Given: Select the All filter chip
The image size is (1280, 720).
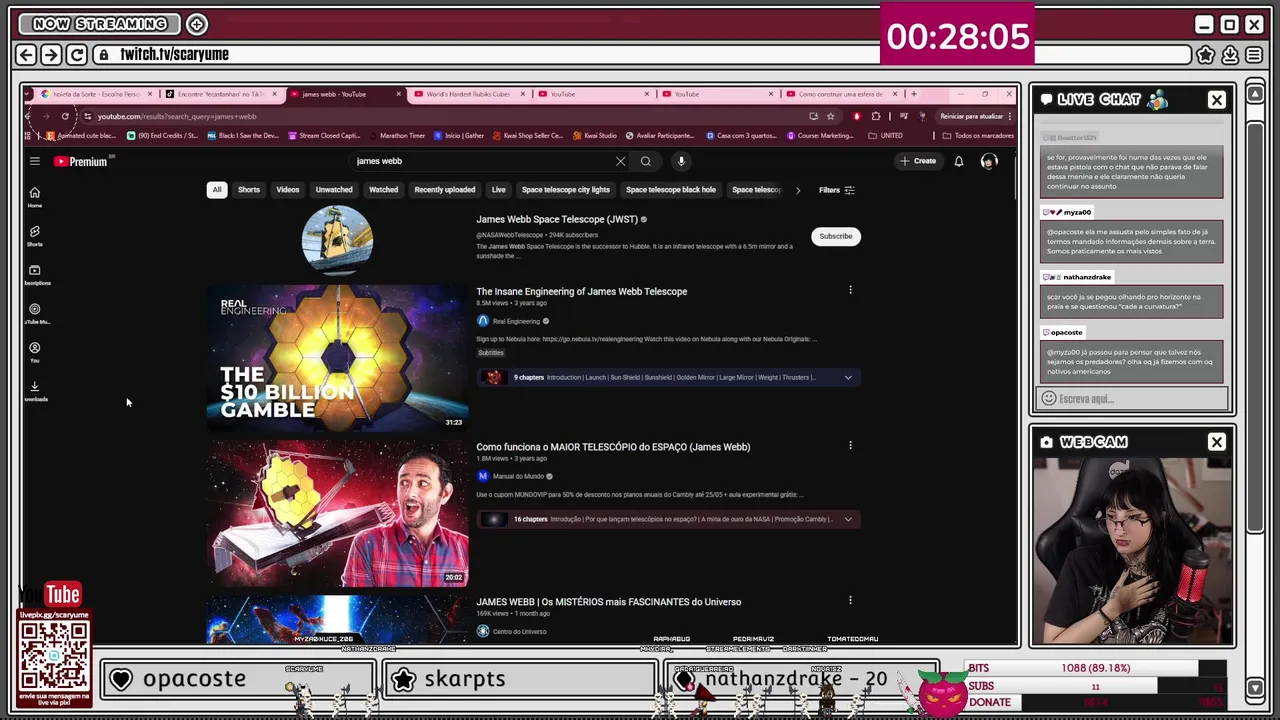Looking at the screenshot, I should coord(216,190).
